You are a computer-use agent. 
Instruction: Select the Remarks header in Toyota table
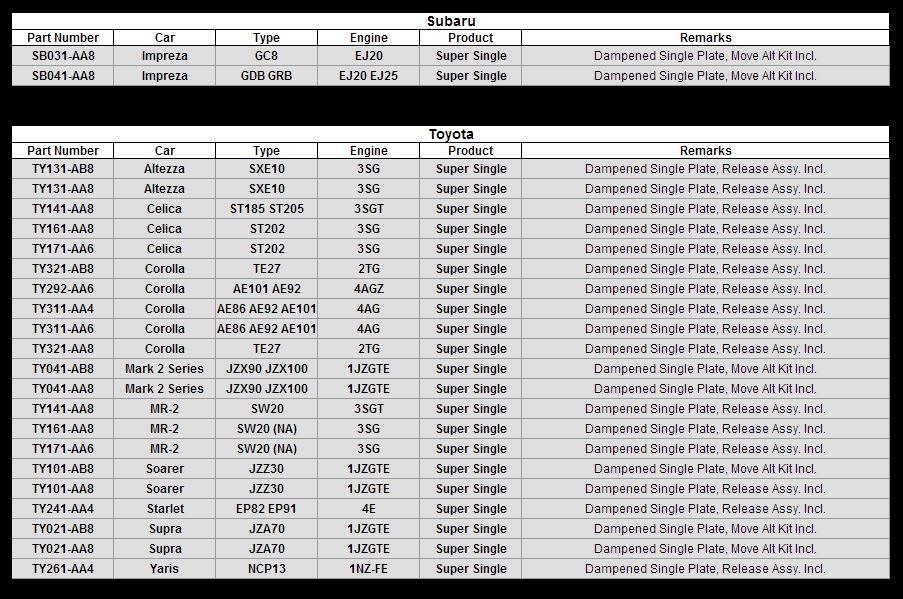click(705, 151)
